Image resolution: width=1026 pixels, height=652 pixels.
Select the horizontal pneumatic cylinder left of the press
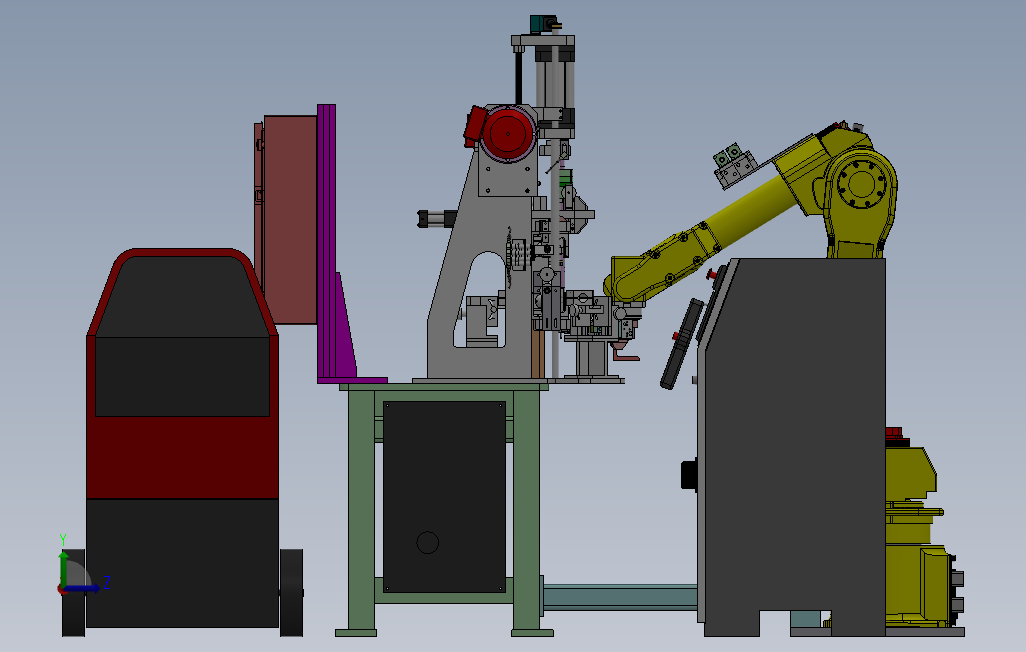point(438,218)
